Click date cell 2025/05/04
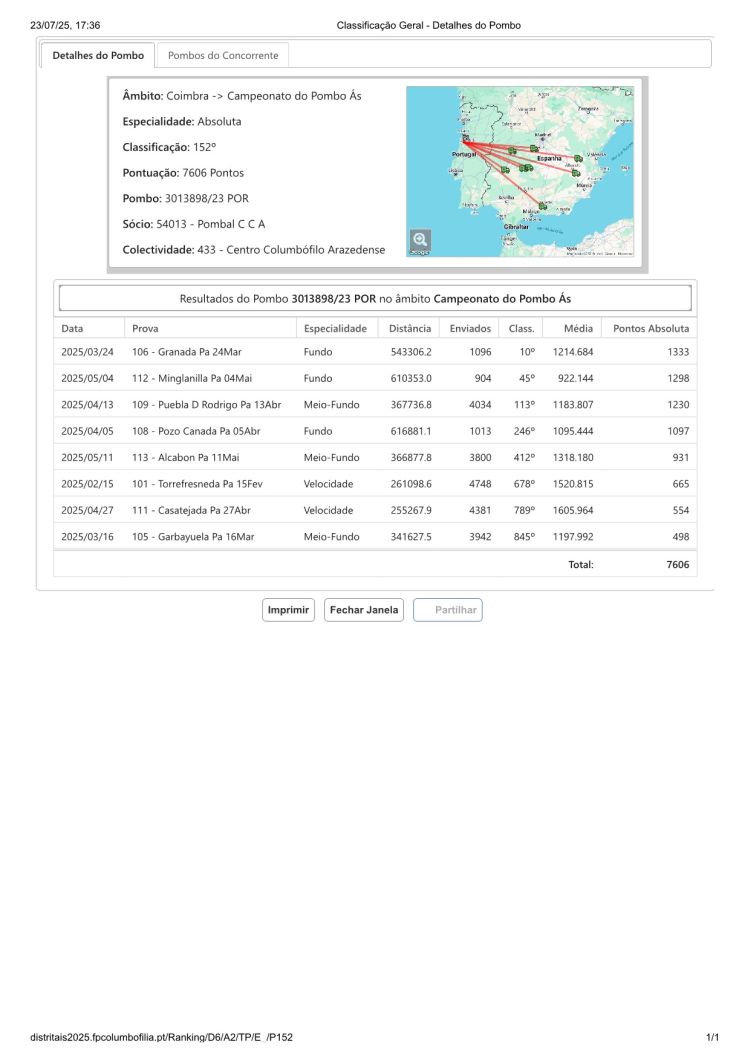Screen dimensions: 750x1061 coord(87,378)
